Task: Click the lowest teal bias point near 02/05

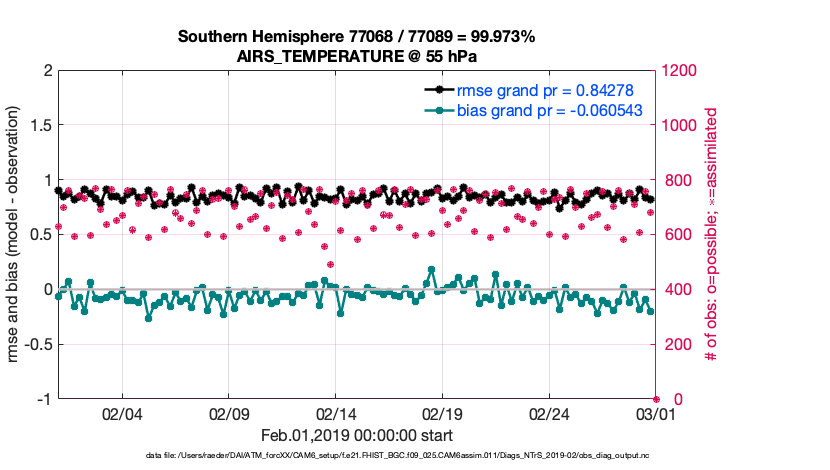Action: coord(149,318)
